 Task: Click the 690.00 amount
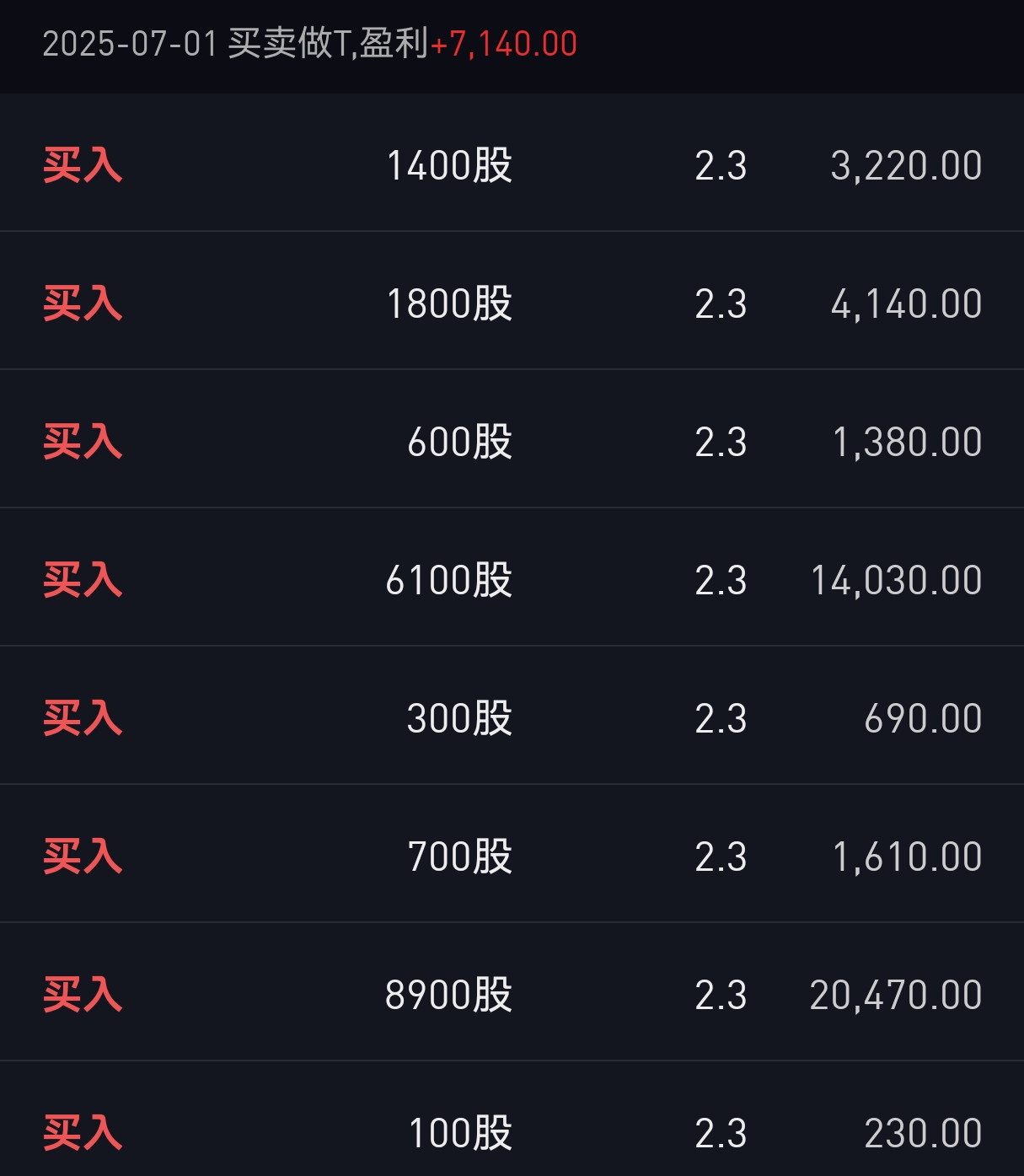[924, 719]
